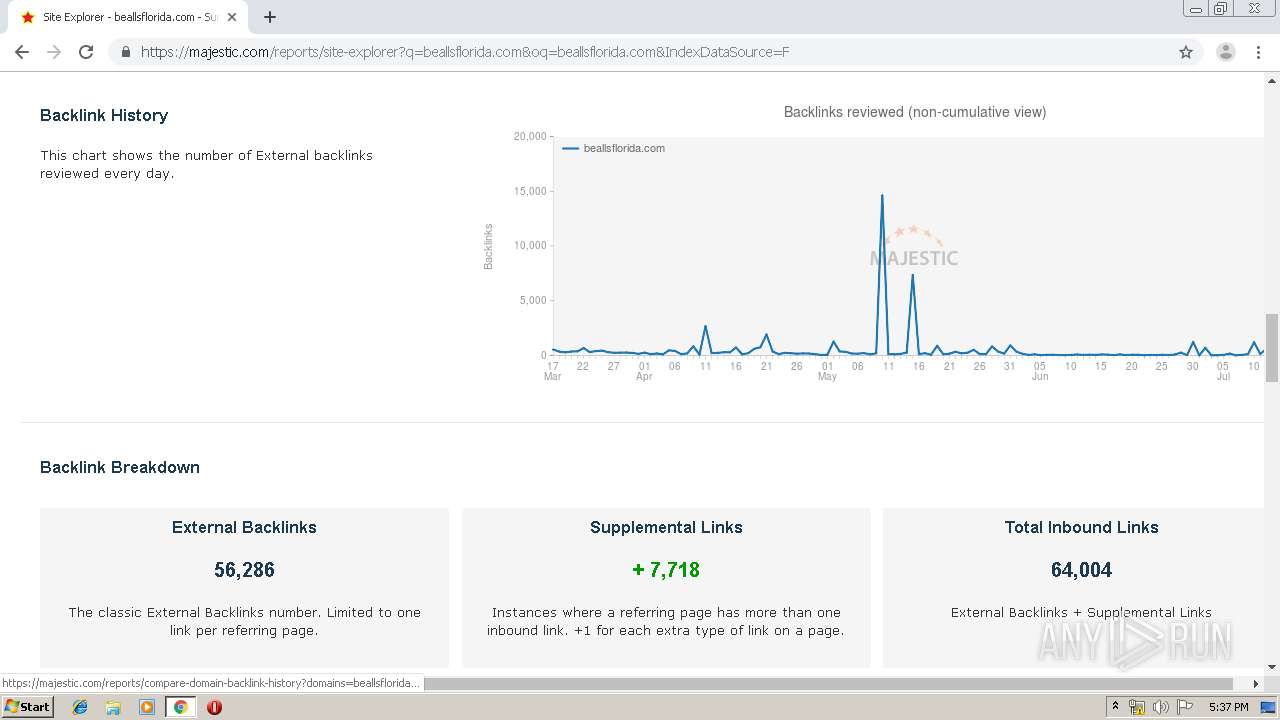Bookmark this page with the star icon
The width and height of the screenshot is (1280, 720).
[1186, 52]
